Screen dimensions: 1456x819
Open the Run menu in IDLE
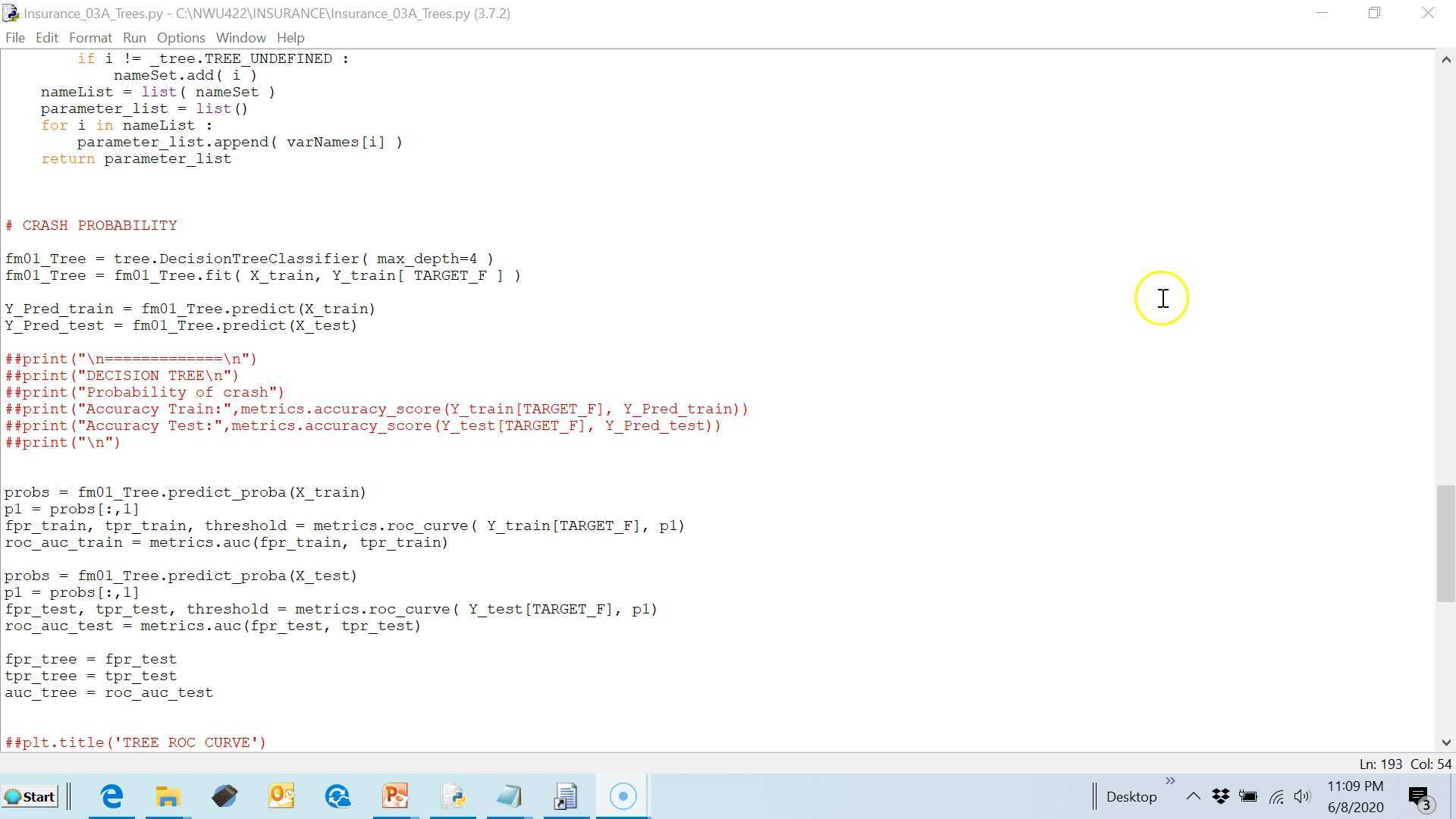pos(134,37)
